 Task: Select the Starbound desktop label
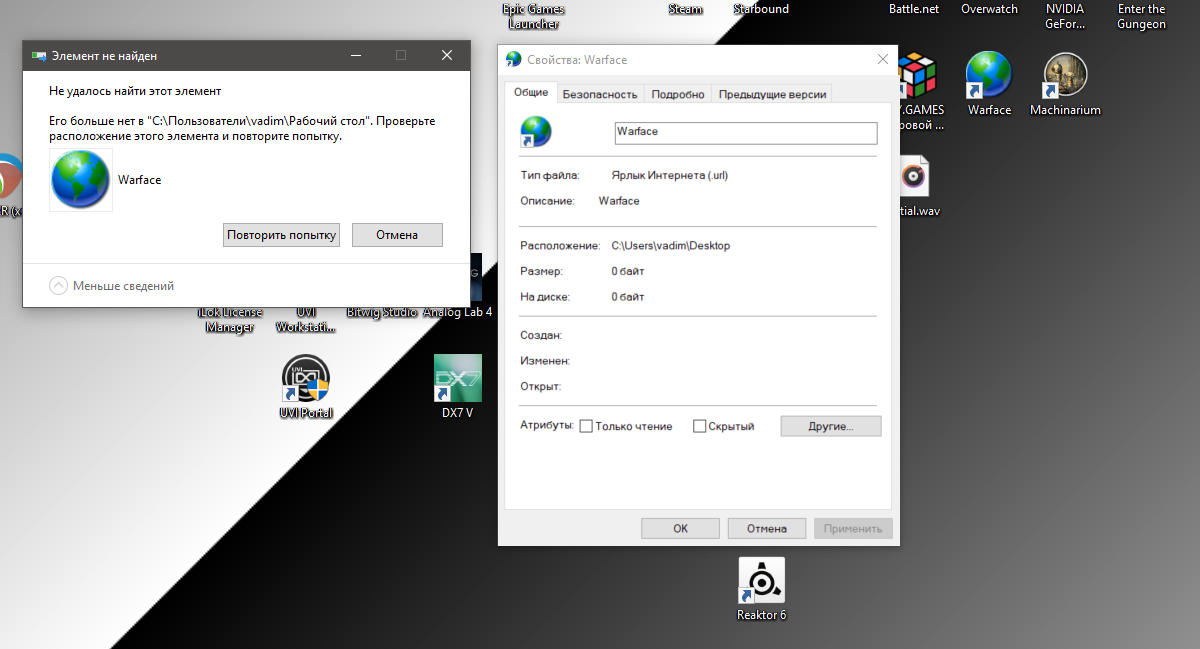point(761,9)
